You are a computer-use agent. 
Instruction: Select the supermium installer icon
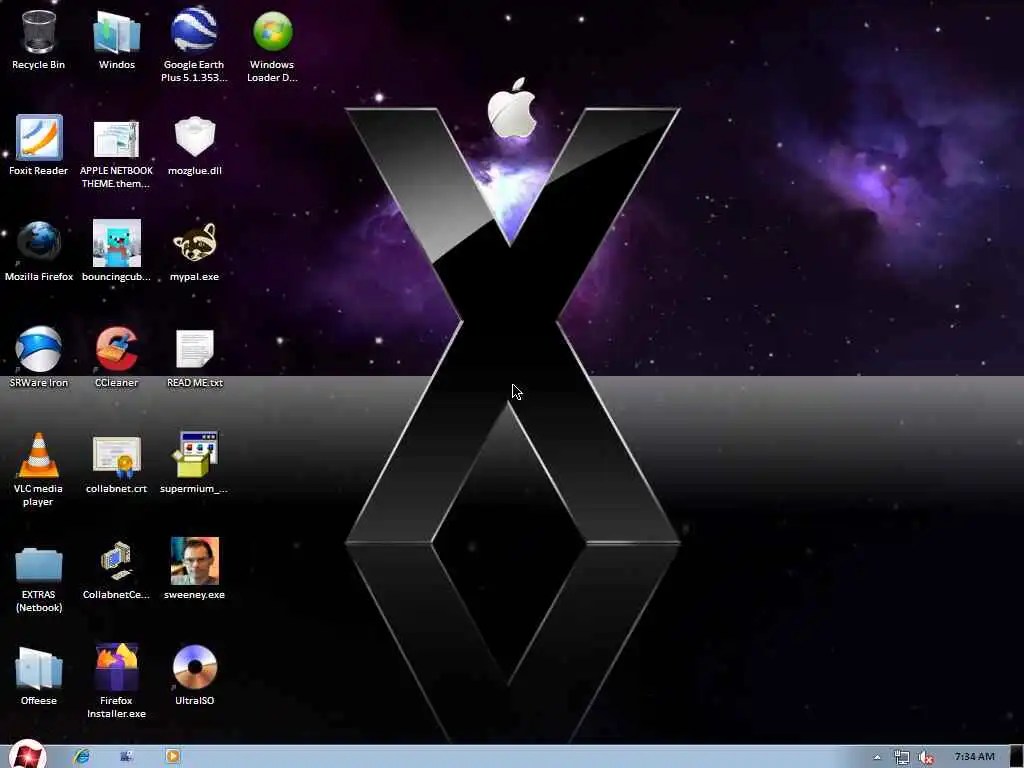coord(195,454)
